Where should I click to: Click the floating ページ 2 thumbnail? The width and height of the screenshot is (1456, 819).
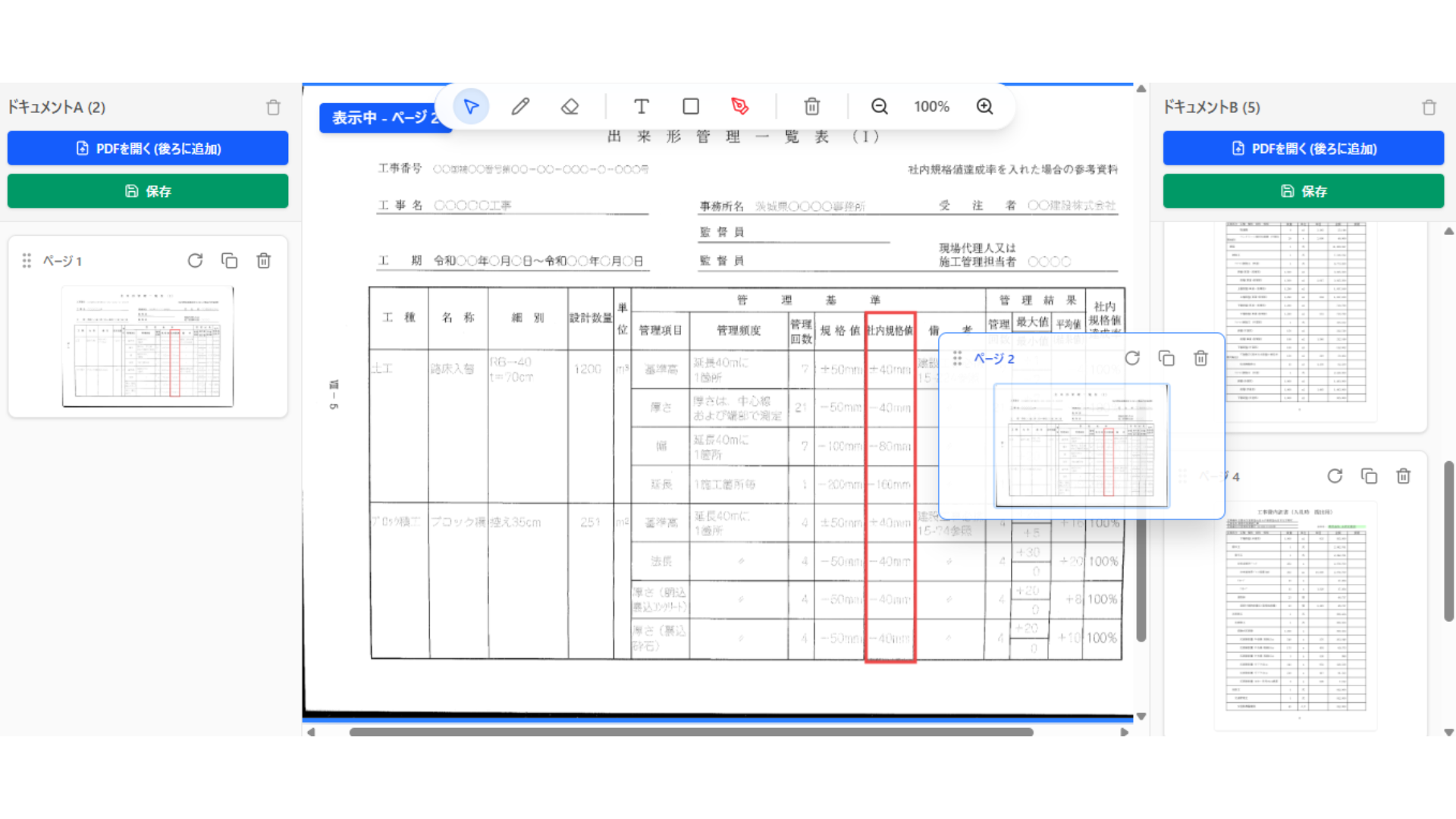(1081, 446)
